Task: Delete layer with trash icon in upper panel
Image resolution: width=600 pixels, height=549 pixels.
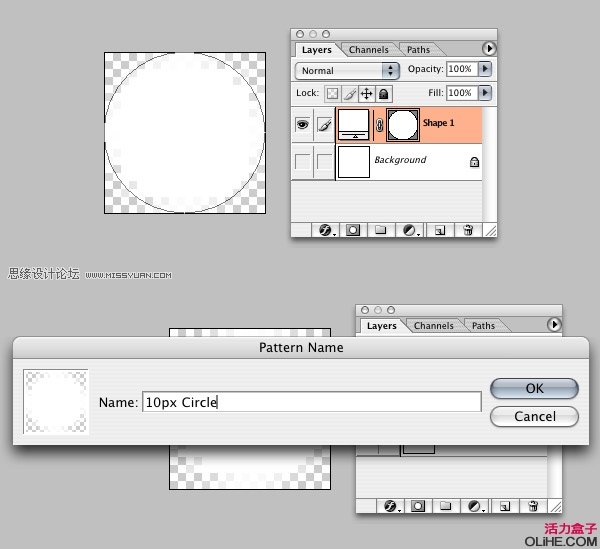Action: pyautogui.click(x=468, y=230)
